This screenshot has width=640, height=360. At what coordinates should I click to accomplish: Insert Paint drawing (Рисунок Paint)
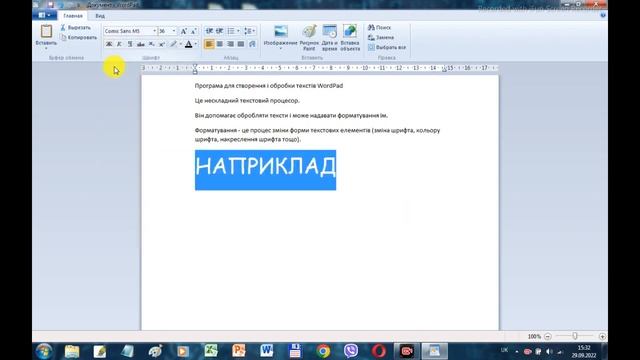[309, 38]
